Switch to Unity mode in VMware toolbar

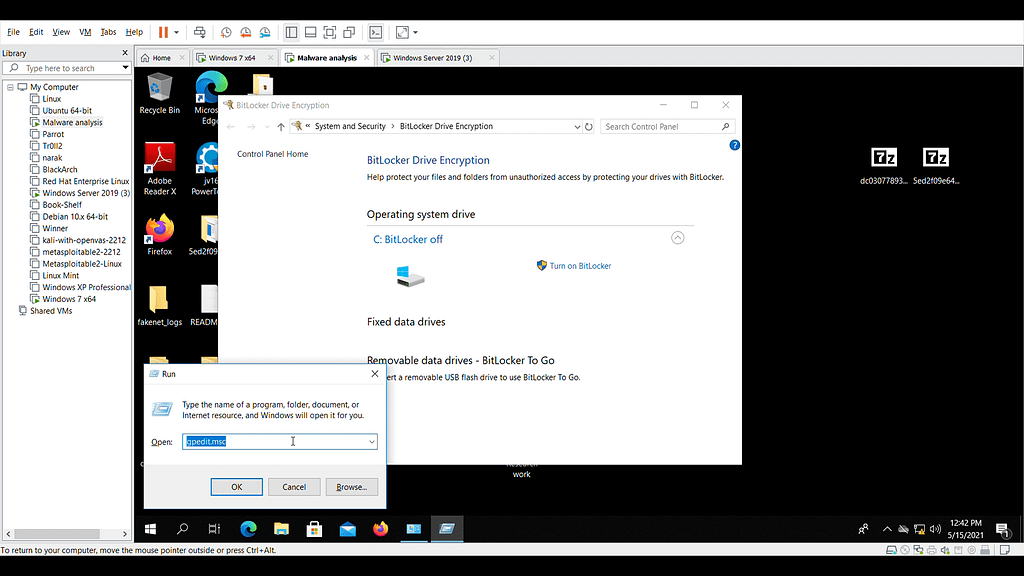[349, 32]
